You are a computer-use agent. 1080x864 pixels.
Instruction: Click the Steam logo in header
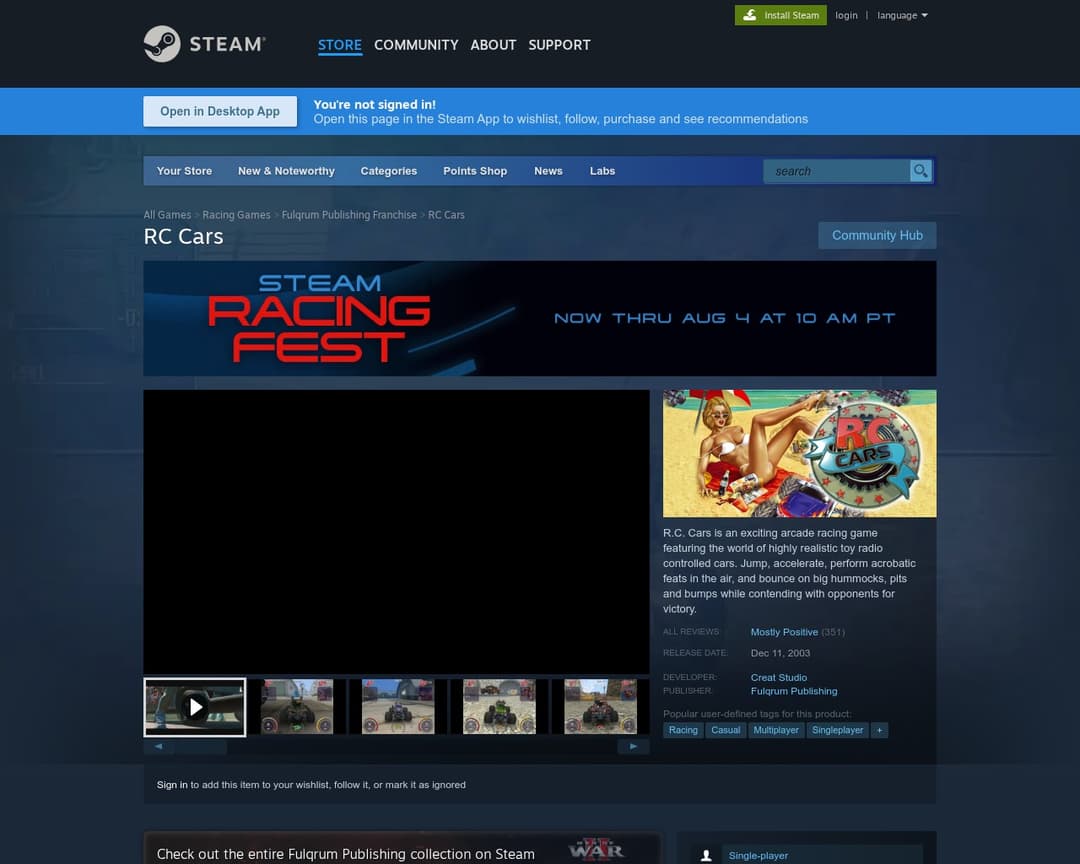pyautogui.click(x=204, y=44)
